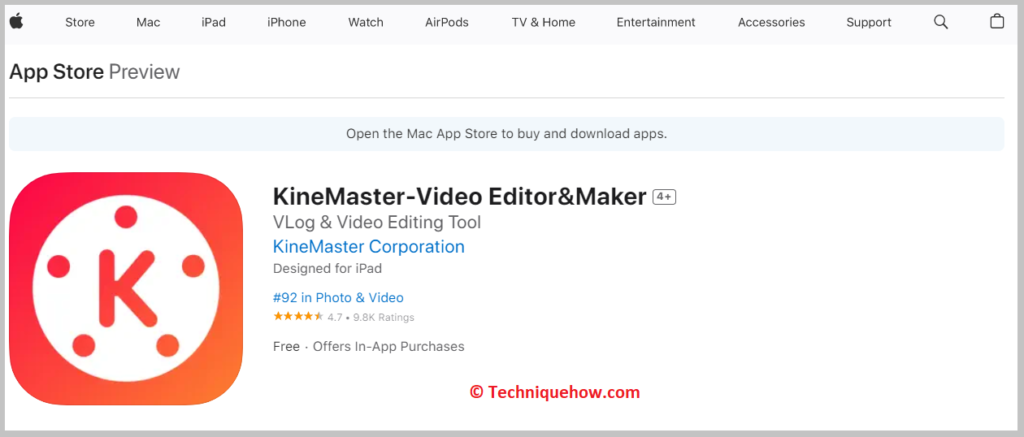Open the Accessories menu item

[x=771, y=22]
